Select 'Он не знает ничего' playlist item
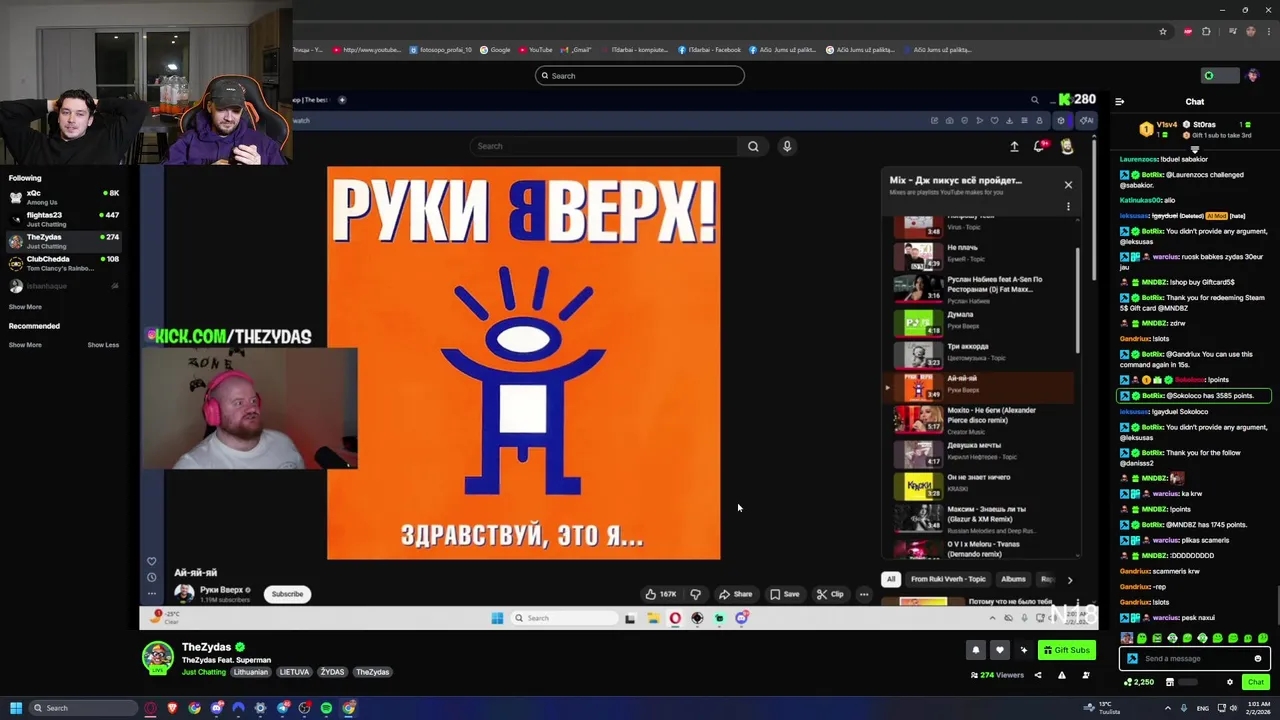Viewport: 1280px width, 720px height. 980,484
